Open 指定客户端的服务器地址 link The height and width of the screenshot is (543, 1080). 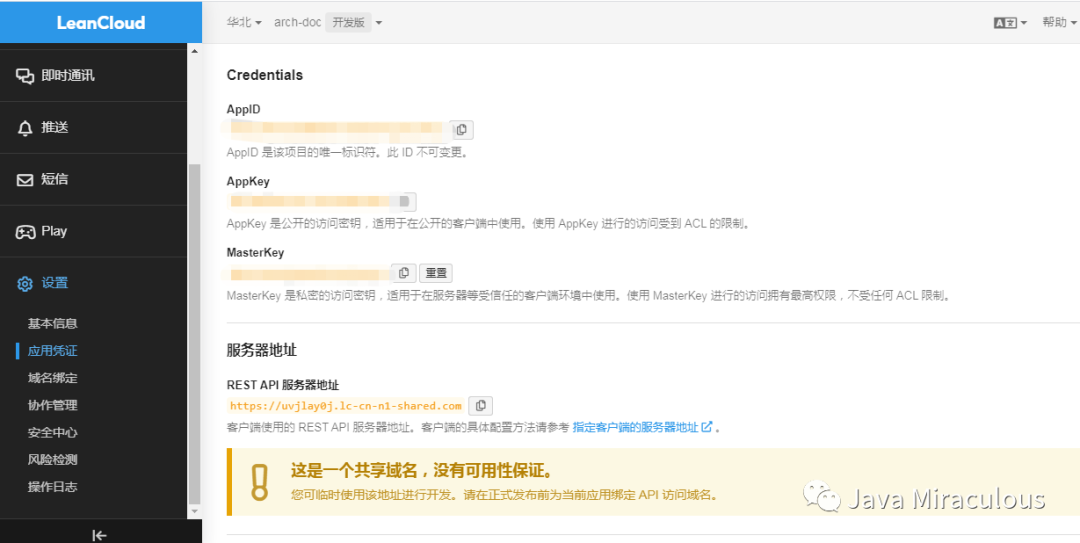(642, 427)
